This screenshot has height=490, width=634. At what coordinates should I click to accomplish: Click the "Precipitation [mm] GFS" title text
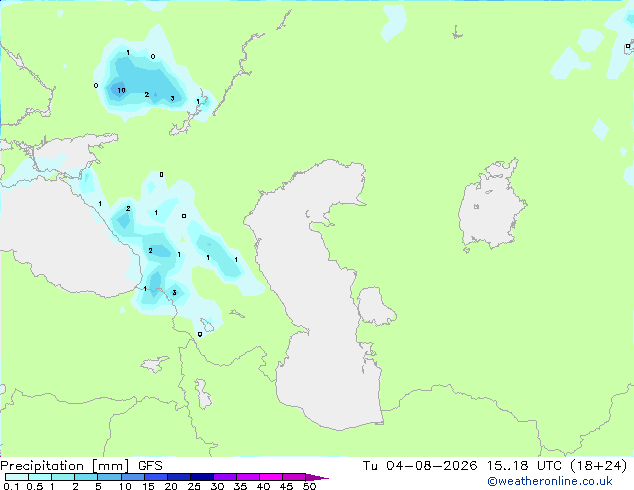81,466
